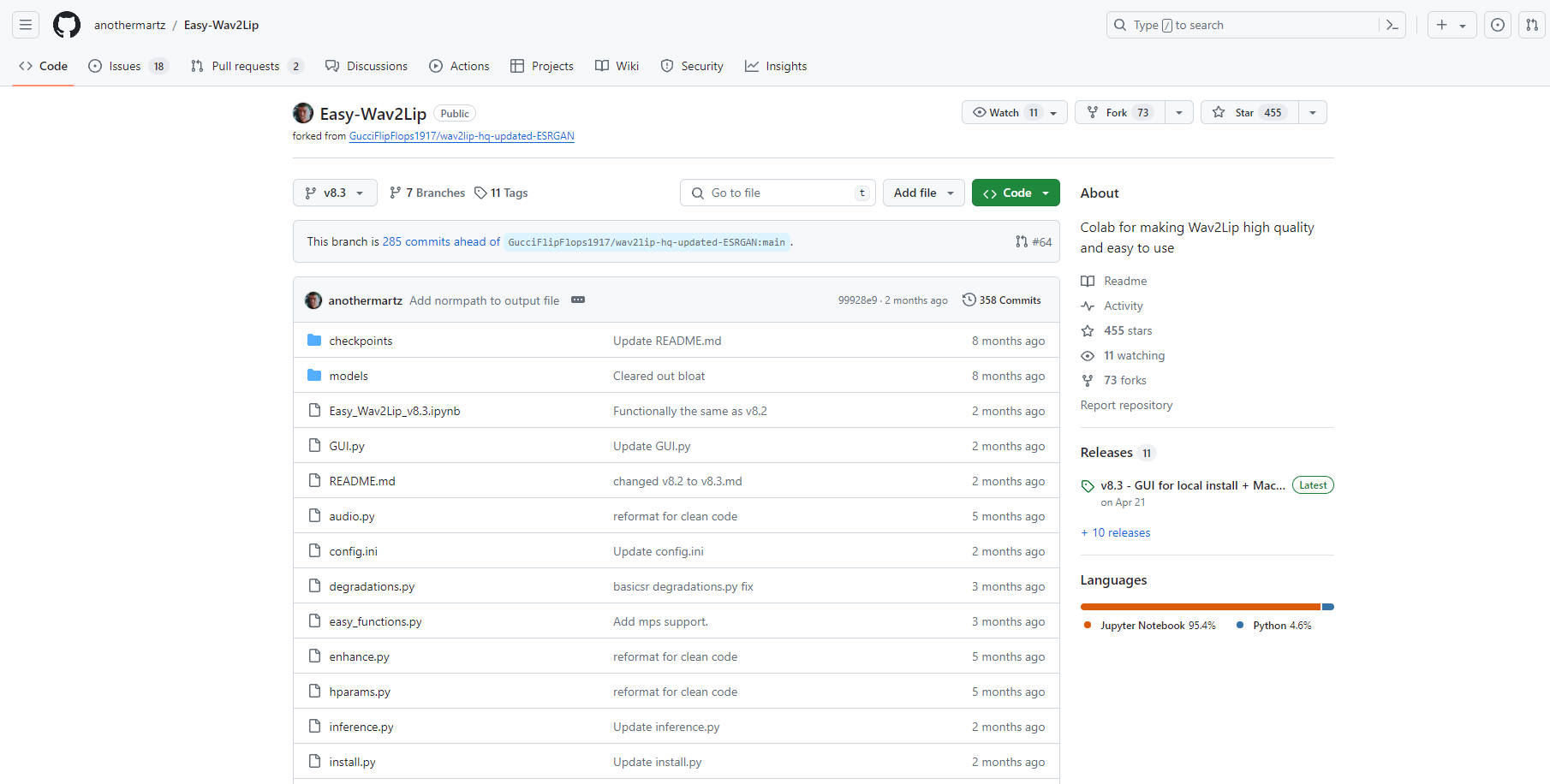This screenshot has height=784, width=1550.
Task: Open pull request #64 link
Action: pyautogui.click(x=1034, y=242)
